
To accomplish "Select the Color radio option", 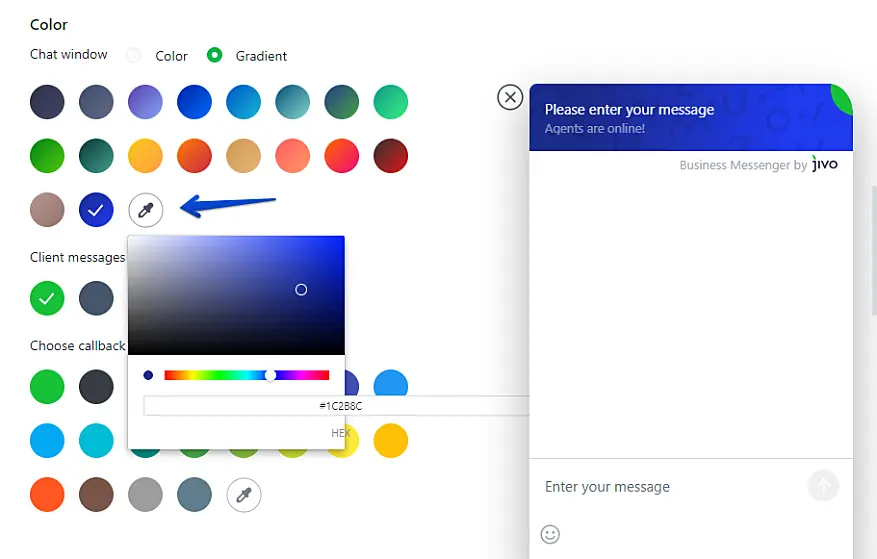I will click(134, 55).
